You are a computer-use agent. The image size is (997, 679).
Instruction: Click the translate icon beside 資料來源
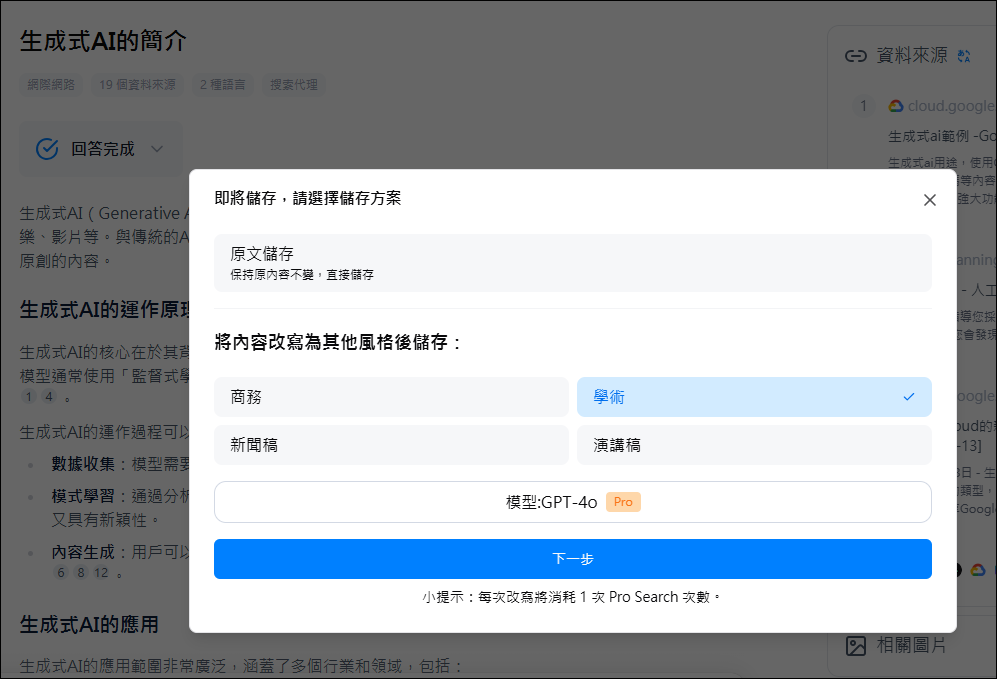[x=964, y=56]
